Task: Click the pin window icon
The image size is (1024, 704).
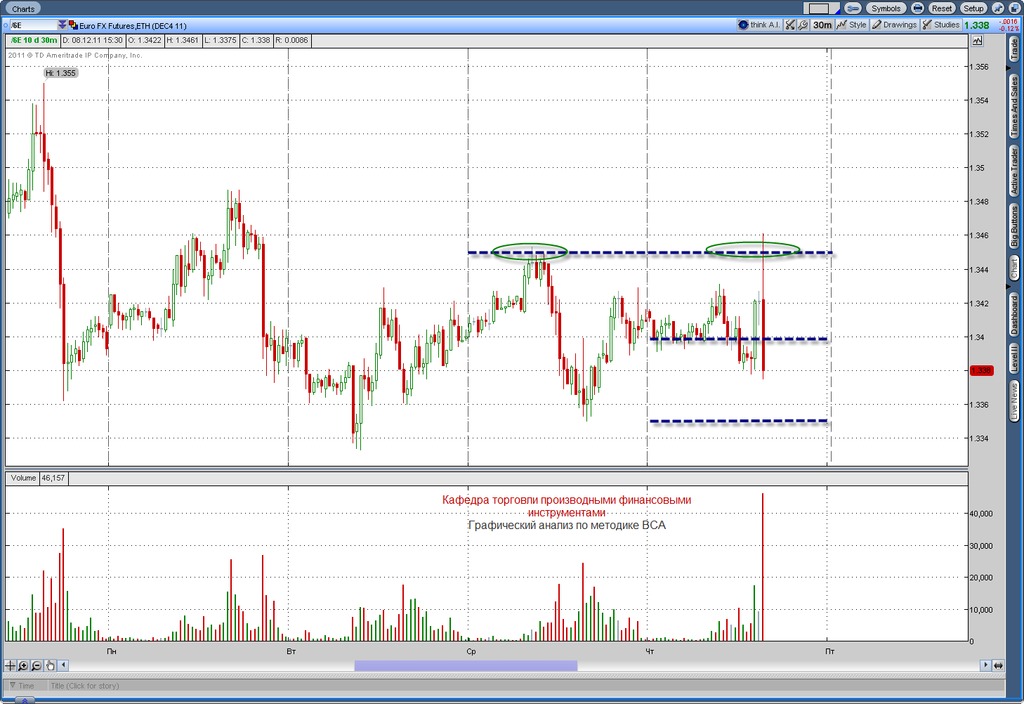Action: (x=998, y=8)
